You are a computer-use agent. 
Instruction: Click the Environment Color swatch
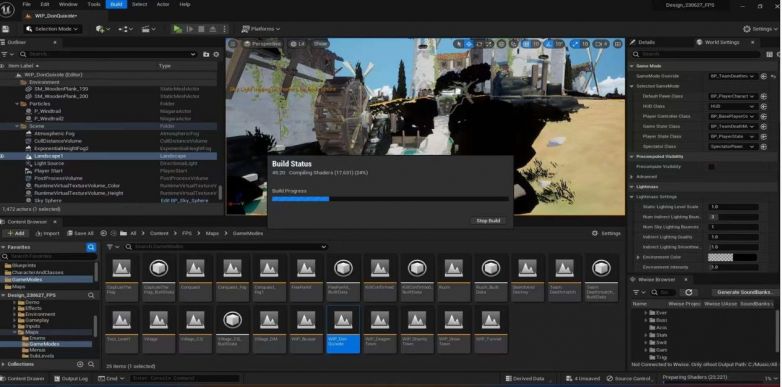coord(720,257)
